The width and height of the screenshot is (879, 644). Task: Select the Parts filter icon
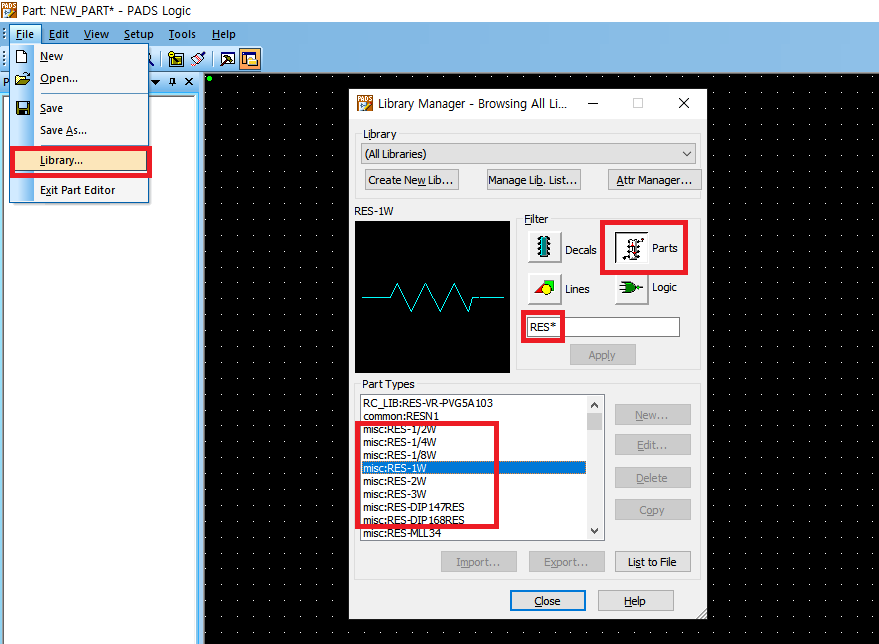[x=632, y=248]
